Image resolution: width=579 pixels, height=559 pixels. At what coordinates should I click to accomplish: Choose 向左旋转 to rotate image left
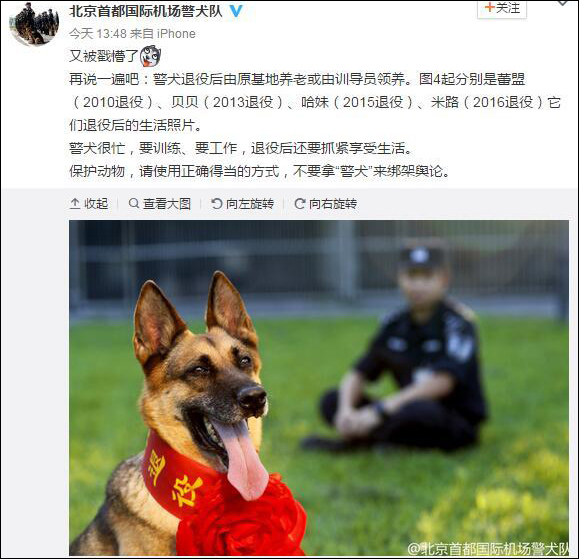250,203
